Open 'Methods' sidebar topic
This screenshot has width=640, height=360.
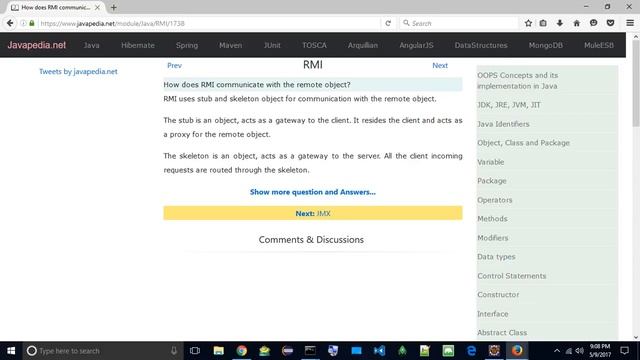click(492, 219)
